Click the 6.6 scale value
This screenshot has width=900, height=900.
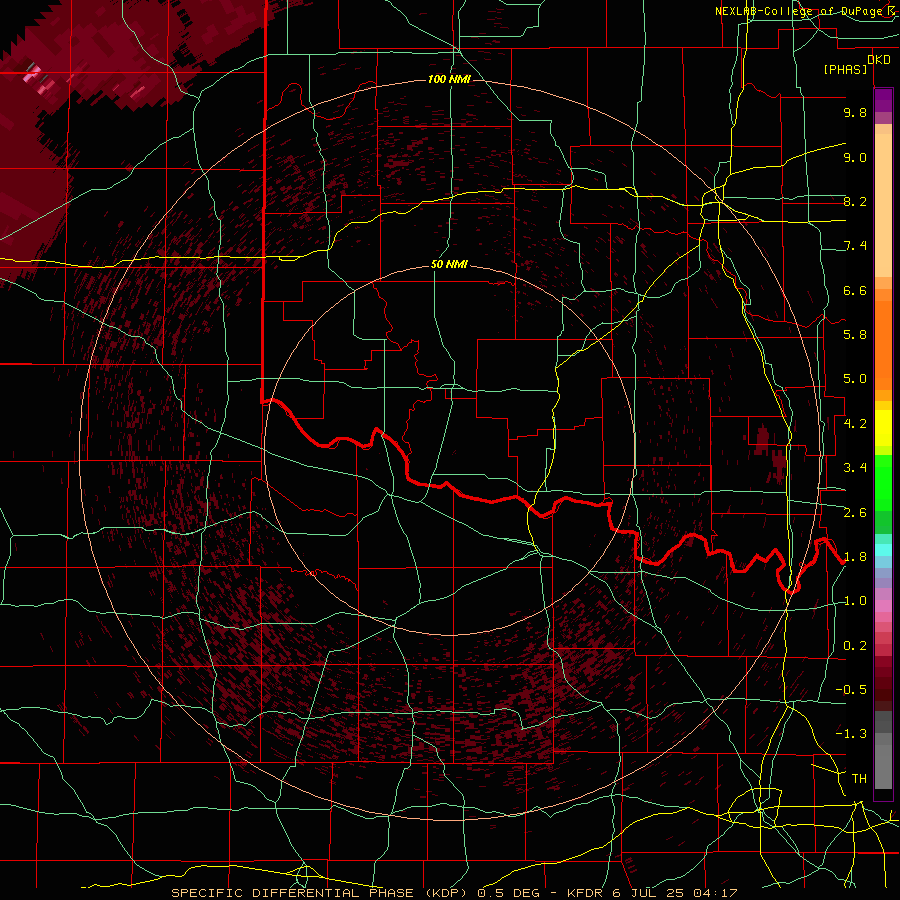(855, 290)
